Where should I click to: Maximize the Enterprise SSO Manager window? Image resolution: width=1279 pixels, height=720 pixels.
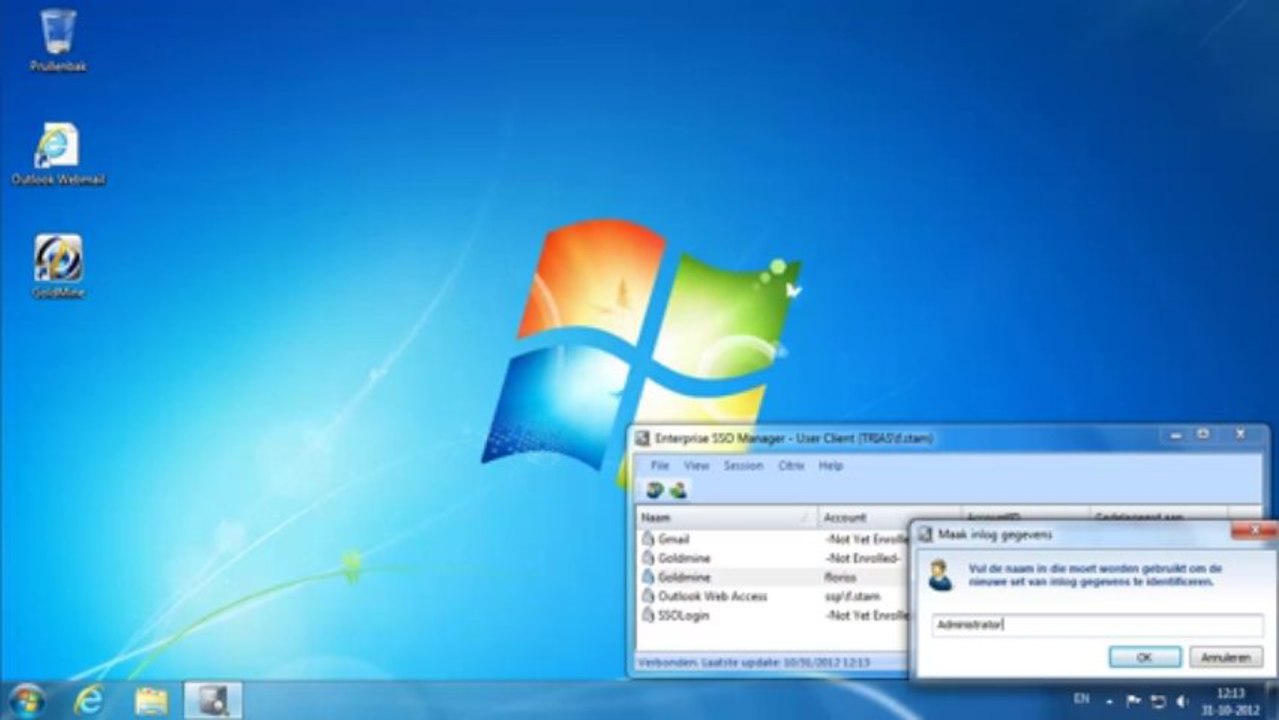pyautogui.click(x=1204, y=435)
